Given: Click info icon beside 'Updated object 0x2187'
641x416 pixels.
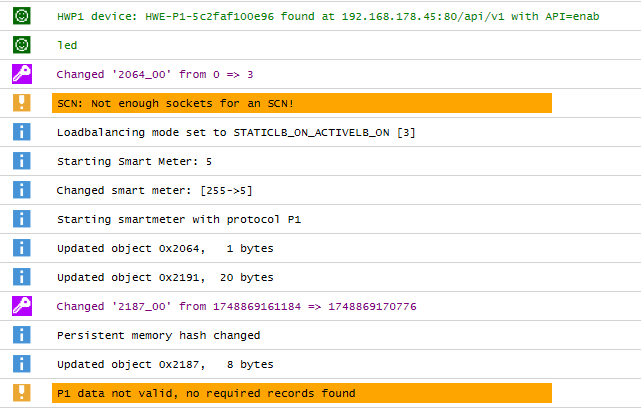Looking at the screenshot, I should (x=22, y=364).
